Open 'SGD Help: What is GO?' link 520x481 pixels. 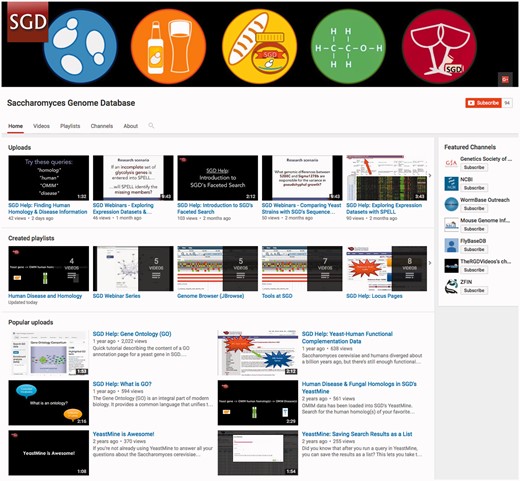point(122,384)
